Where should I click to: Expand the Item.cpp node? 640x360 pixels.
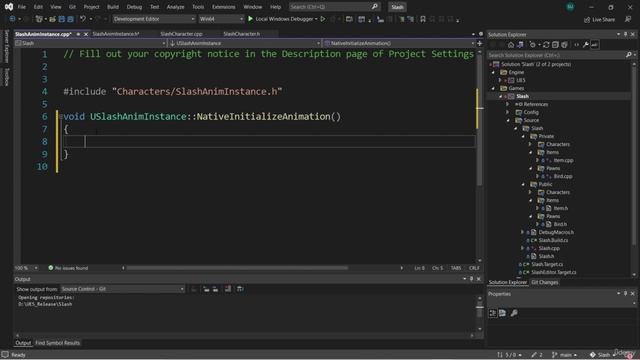tap(538, 160)
